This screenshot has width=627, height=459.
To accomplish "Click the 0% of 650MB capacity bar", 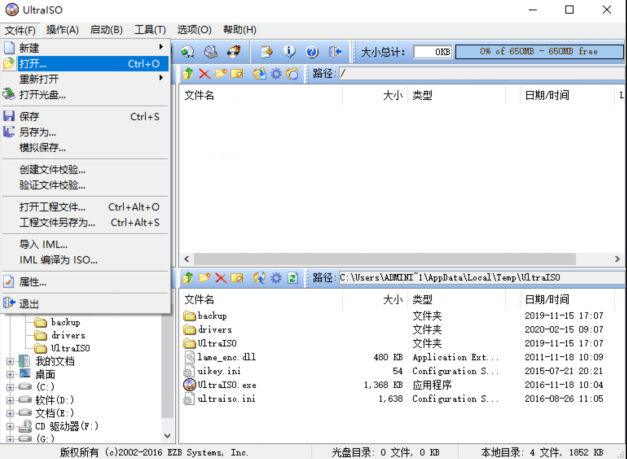I will coord(539,52).
